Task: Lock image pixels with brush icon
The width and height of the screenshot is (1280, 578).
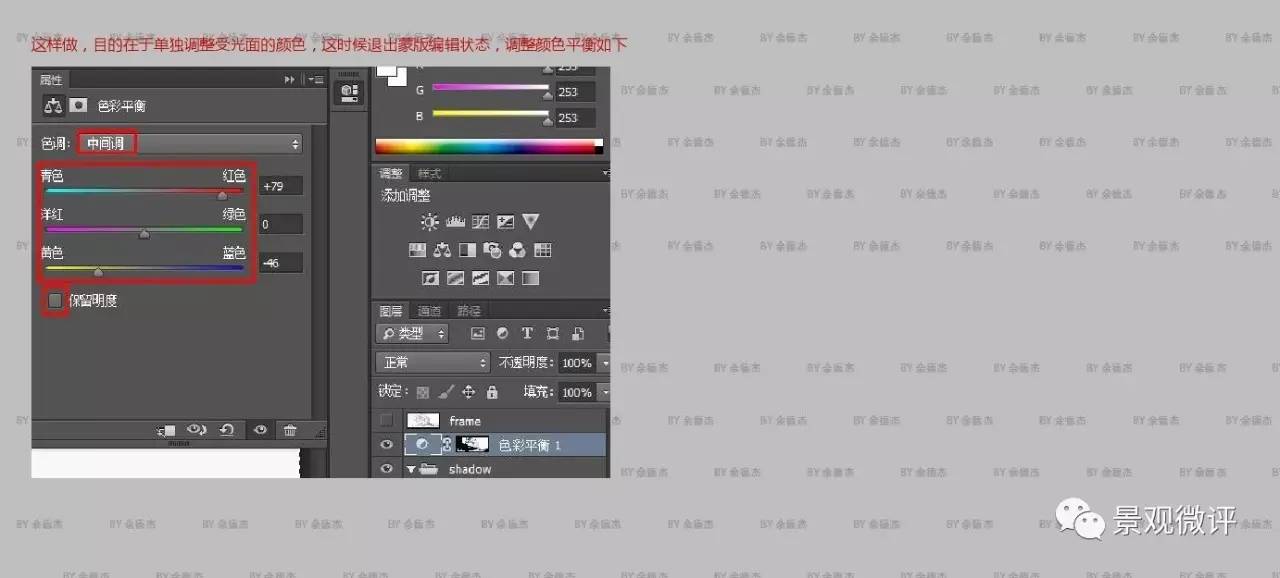Action: 446,392
